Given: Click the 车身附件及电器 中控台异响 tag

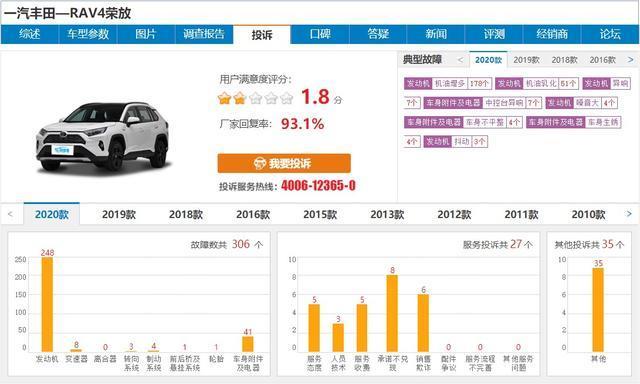Looking at the screenshot, I should pos(482,103).
